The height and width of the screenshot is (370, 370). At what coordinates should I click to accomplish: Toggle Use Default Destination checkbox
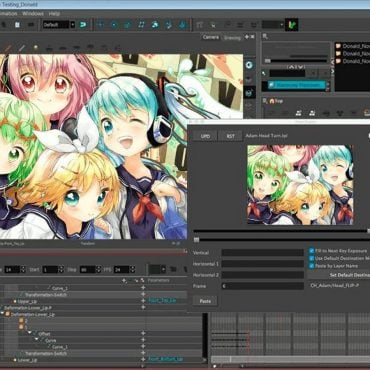point(312,258)
